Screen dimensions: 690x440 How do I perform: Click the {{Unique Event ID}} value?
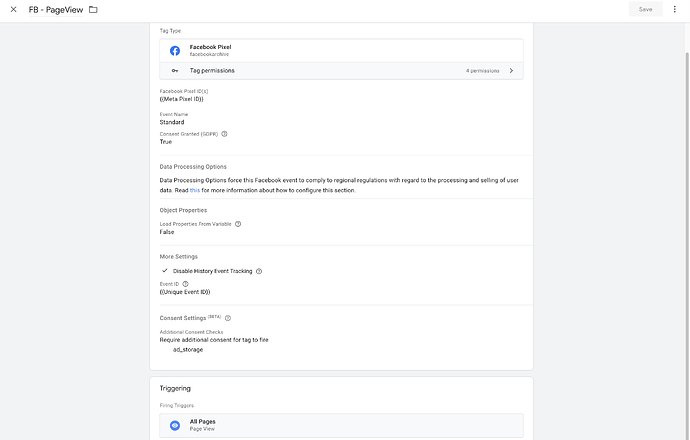click(x=185, y=292)
